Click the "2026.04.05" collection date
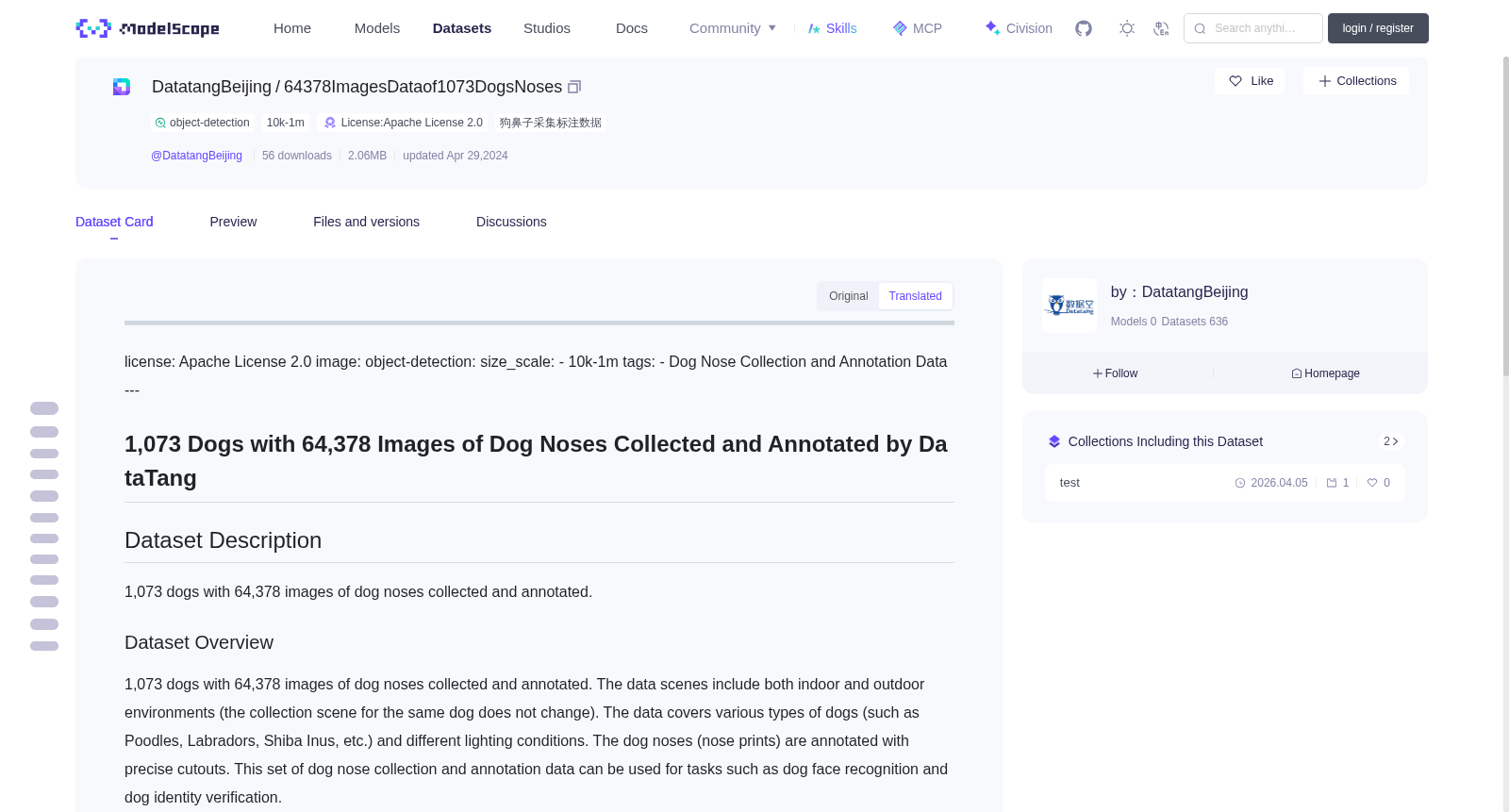 pos(1279,483)
